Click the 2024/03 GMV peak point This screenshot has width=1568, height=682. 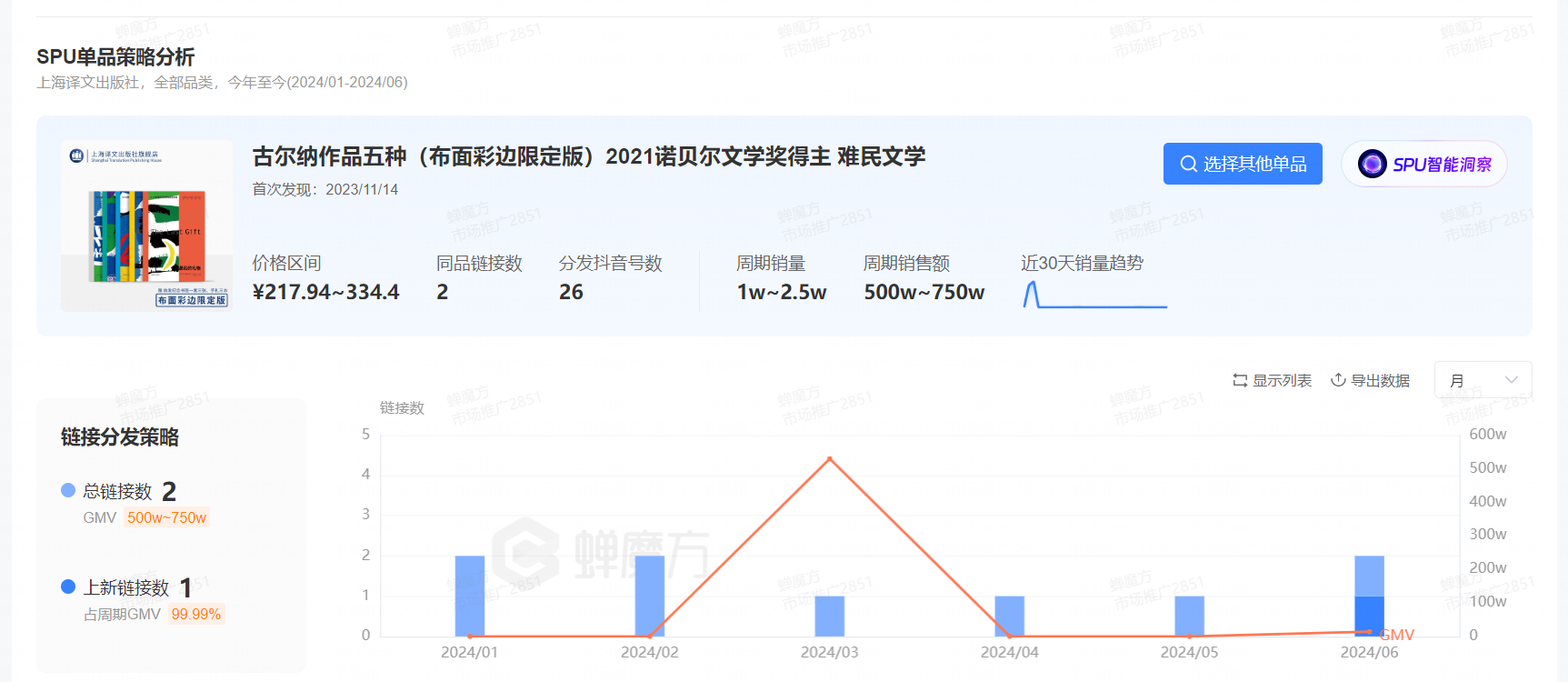829,458
